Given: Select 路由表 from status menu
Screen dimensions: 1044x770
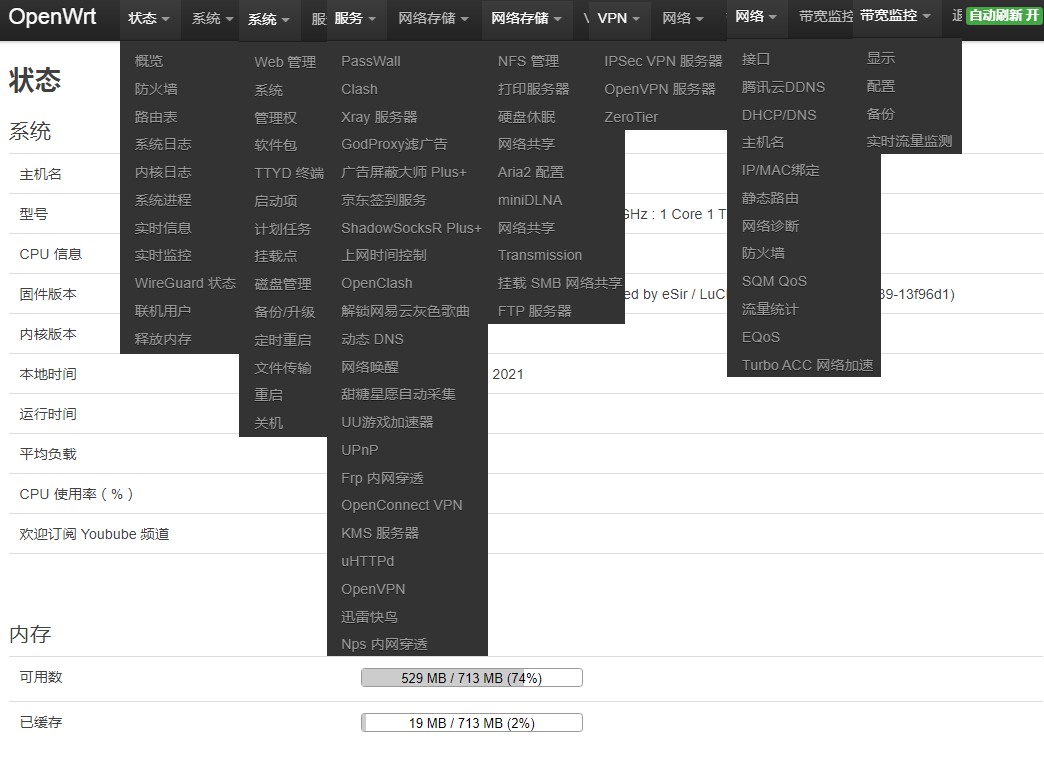Looking at the screenshot, I should tap(156, 117).
